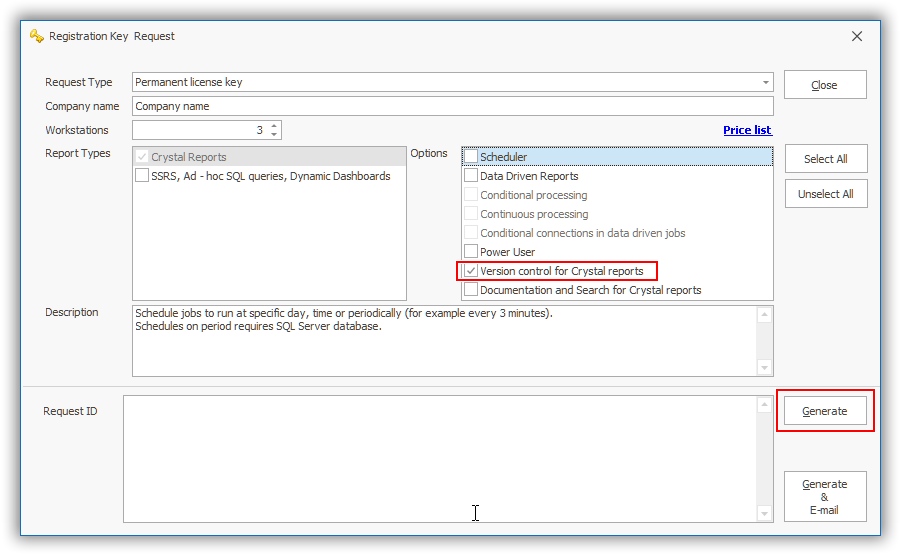Click the Select All button
The height and width of the screenshot is (556, 901).
point(825,159)
